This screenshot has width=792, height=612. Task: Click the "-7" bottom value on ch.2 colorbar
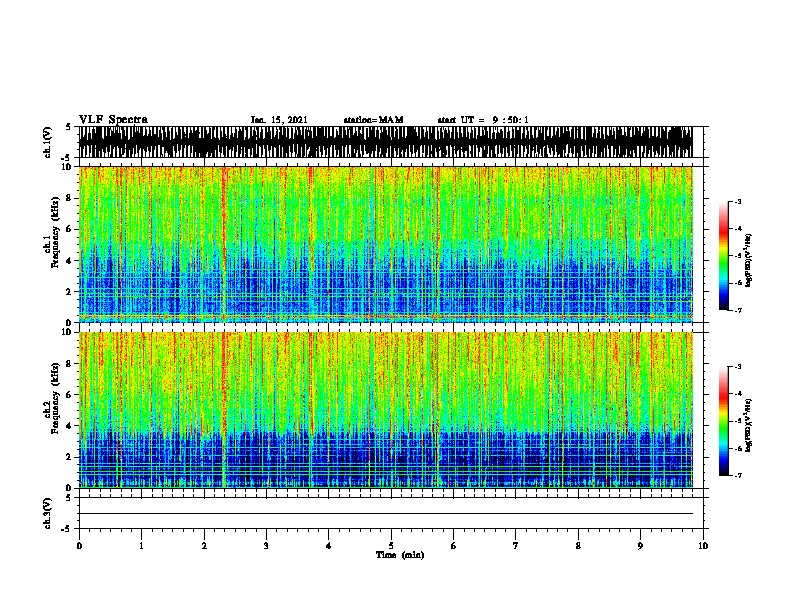tap(738, 475)
